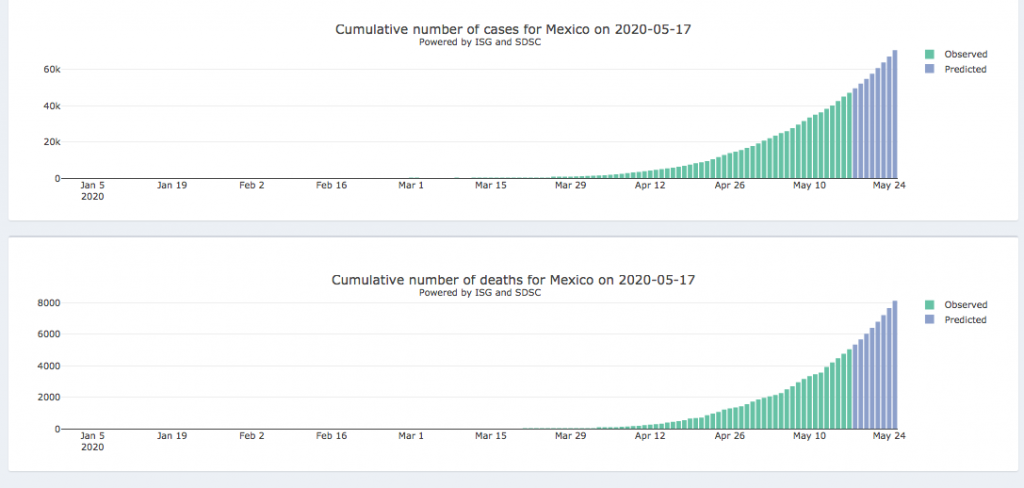
Task: Select tallest predicted bar in cases chart
Action: pyautogui.click(x=895, y=114)
